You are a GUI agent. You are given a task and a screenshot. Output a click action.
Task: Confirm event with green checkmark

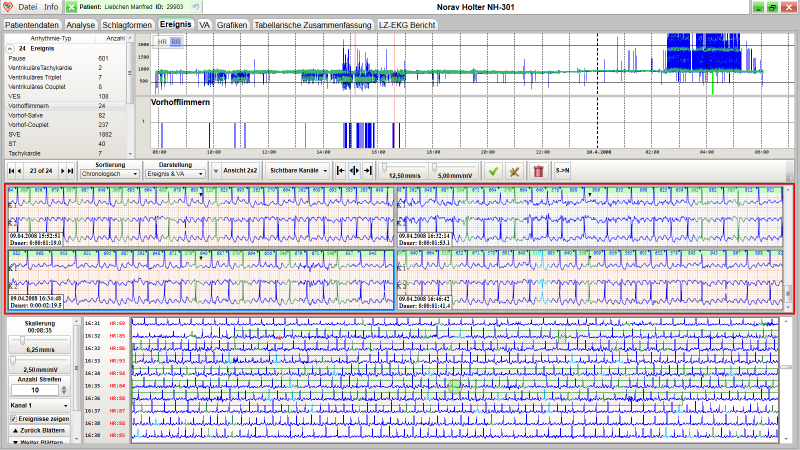tap(493, 171)
